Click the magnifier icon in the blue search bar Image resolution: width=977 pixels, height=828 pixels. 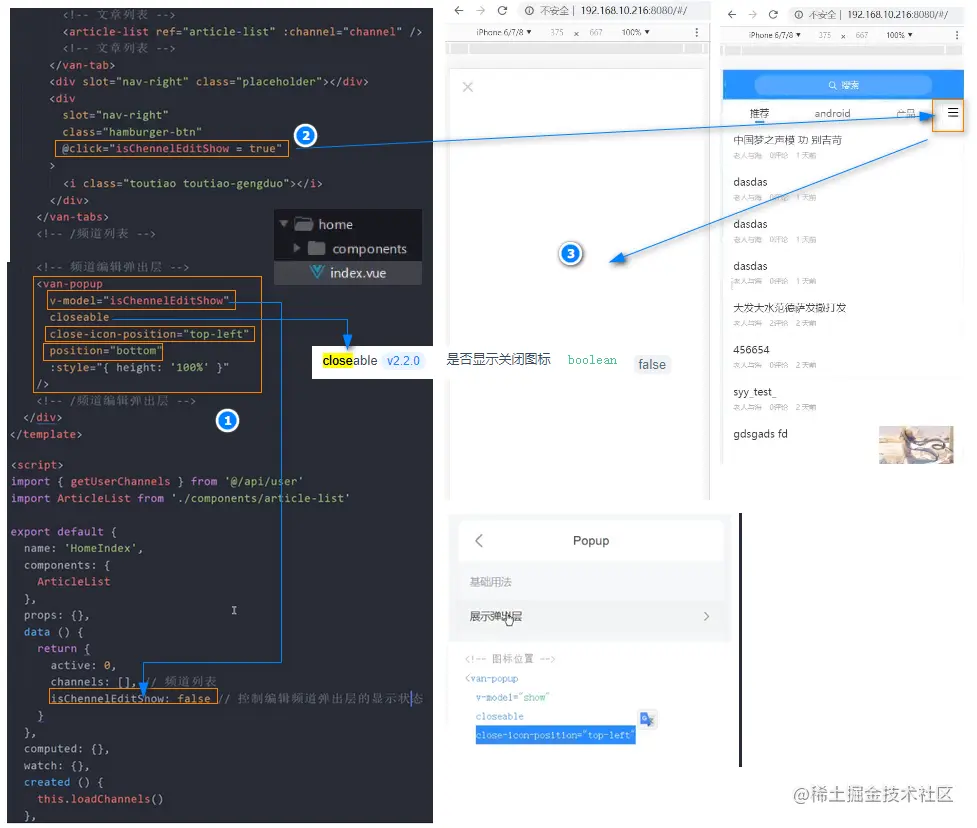point(832,85)
